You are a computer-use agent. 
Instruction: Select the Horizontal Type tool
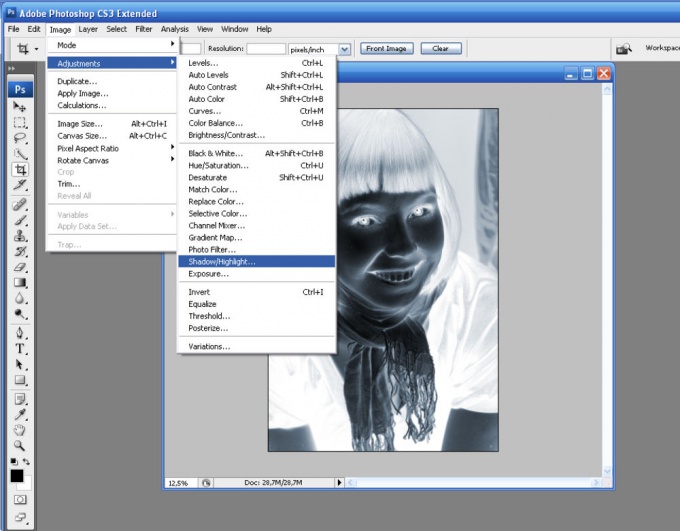click(x=20, y=348)
